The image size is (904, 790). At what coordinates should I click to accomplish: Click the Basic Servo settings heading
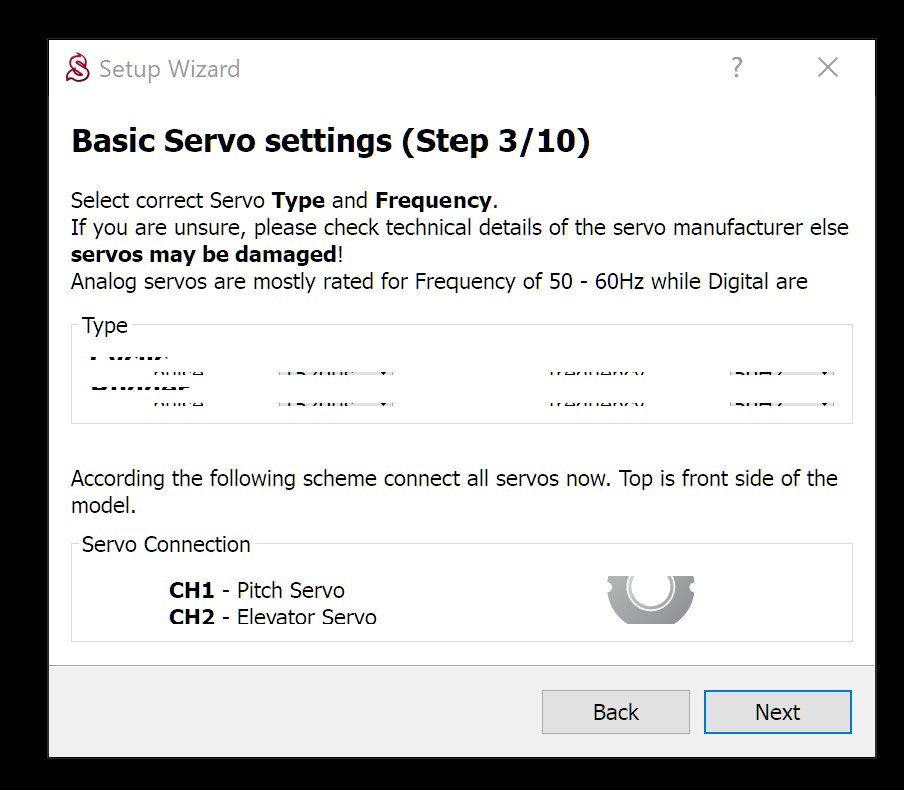pyautogui.click(x=330, y=141)
